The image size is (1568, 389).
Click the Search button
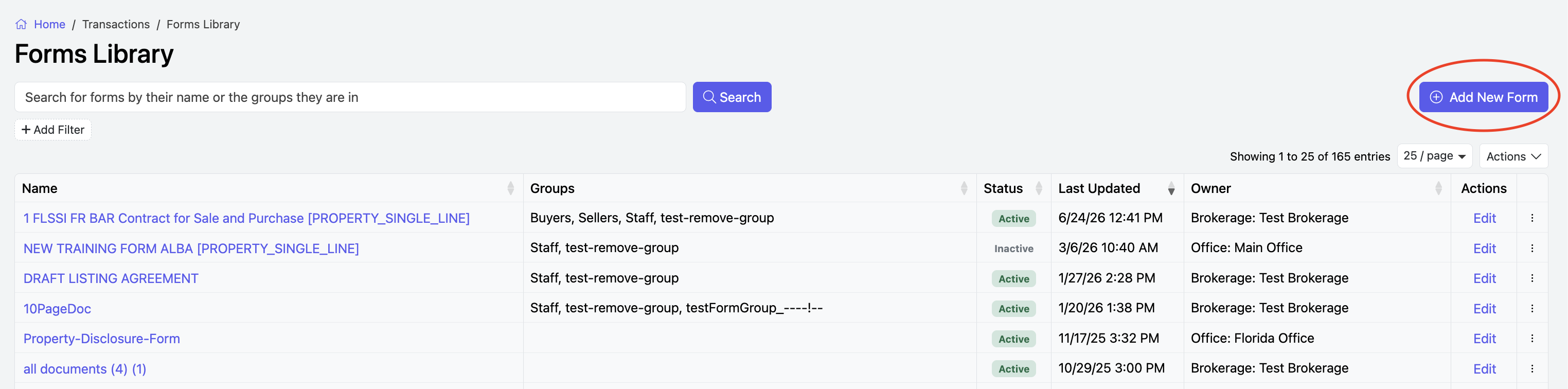click(x=732, y=97)
